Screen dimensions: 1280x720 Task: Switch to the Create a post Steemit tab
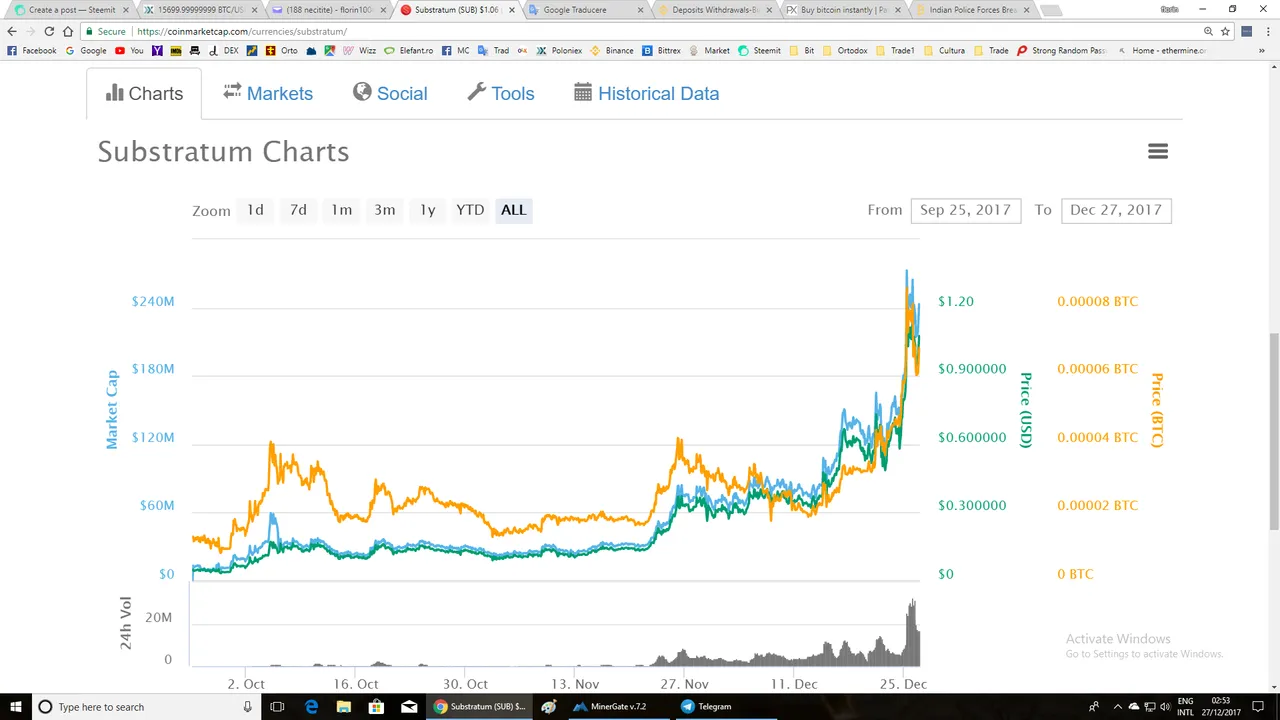[x=72, y=10]
